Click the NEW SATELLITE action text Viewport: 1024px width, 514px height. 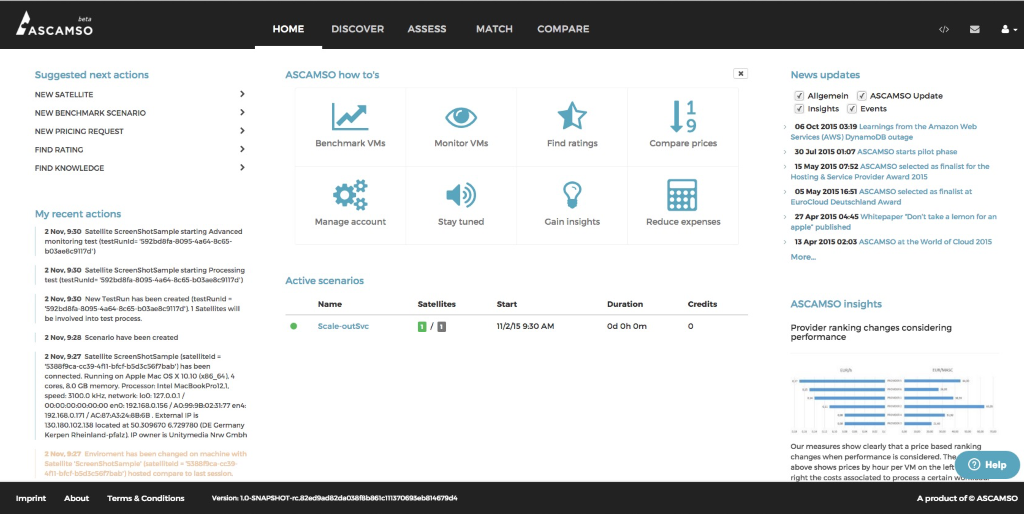pyautogui.click(x=64, y=95)
